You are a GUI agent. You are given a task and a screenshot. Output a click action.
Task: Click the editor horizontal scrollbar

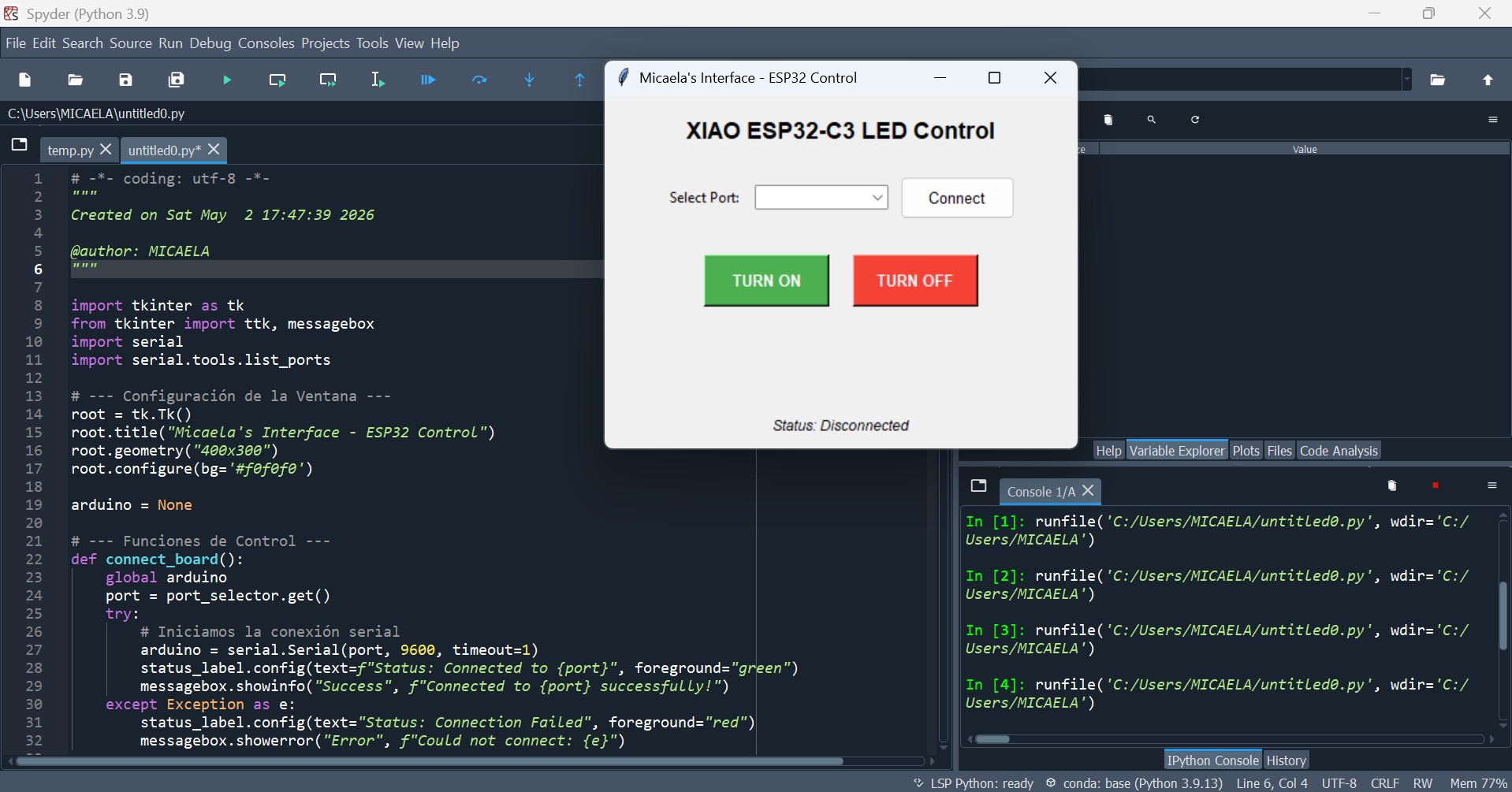430,761
